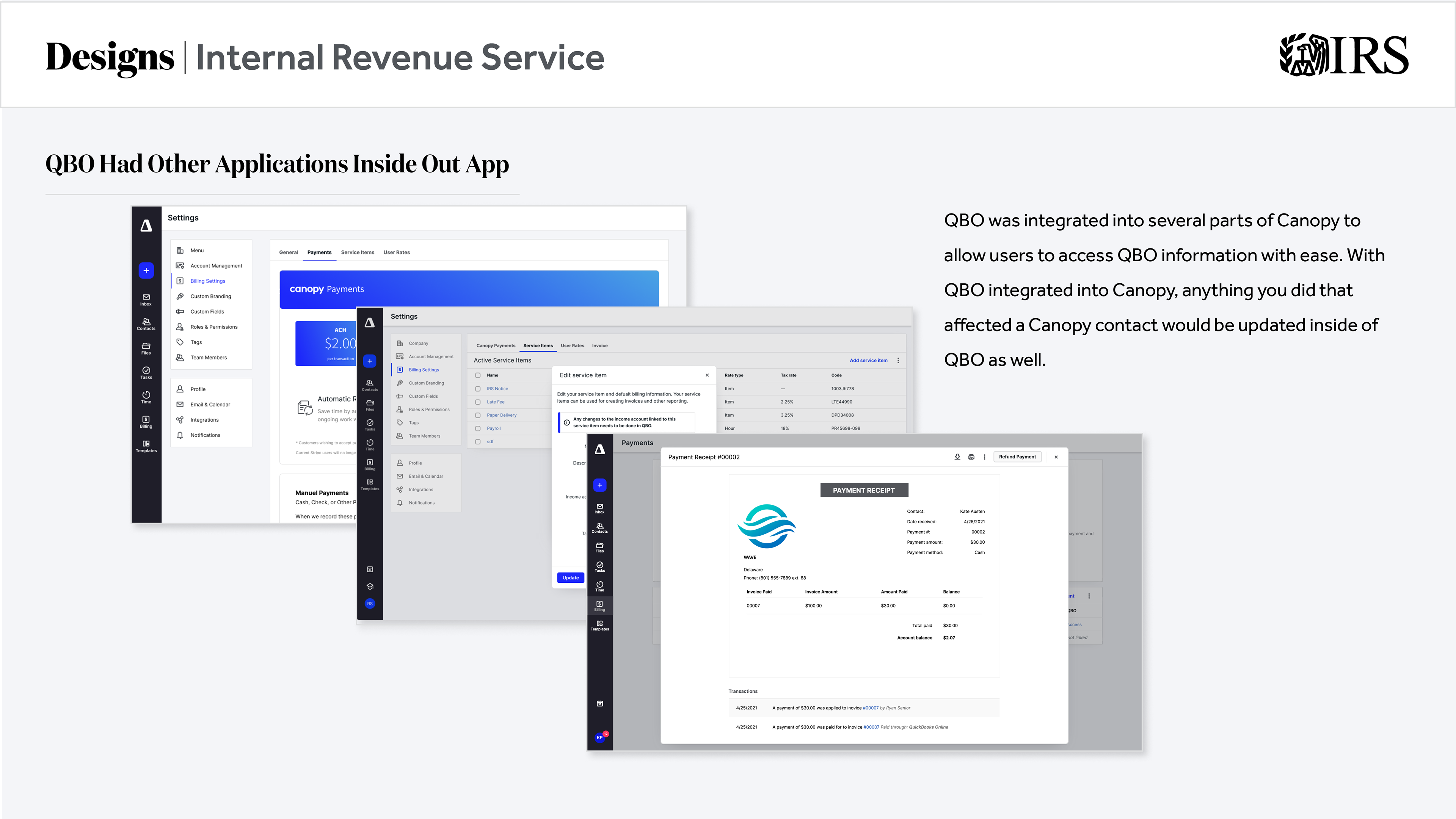Click the graduation cap icon in middle Settings sidebar
Screen dimensions: 1456x819
click(x=370, y=586)
